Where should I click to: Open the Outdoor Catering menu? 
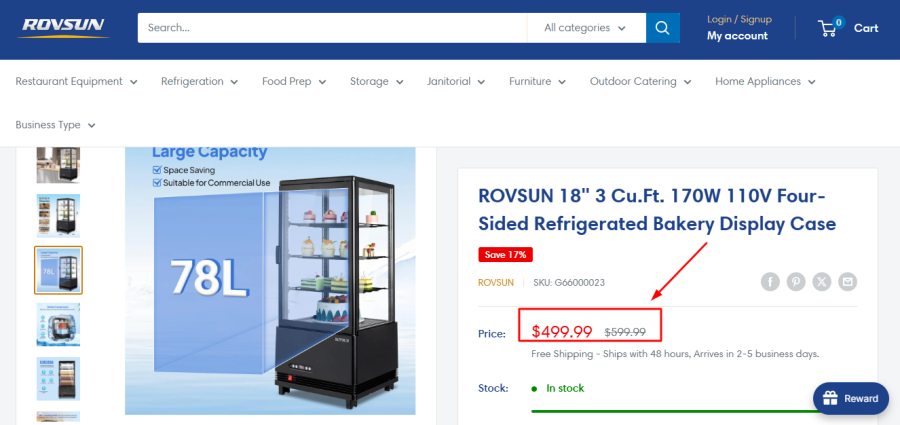point(640,82)
